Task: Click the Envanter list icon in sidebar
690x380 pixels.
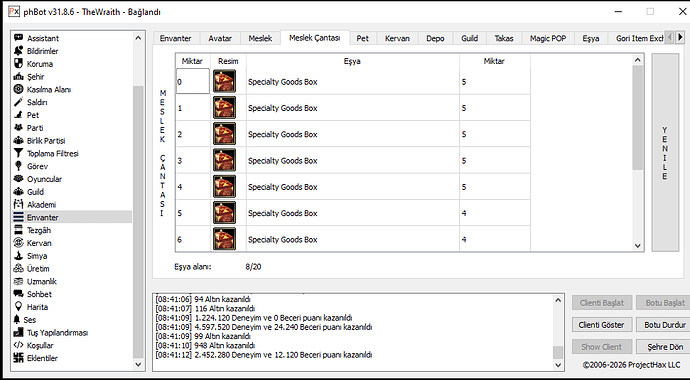Action: [x=18, y=217]
